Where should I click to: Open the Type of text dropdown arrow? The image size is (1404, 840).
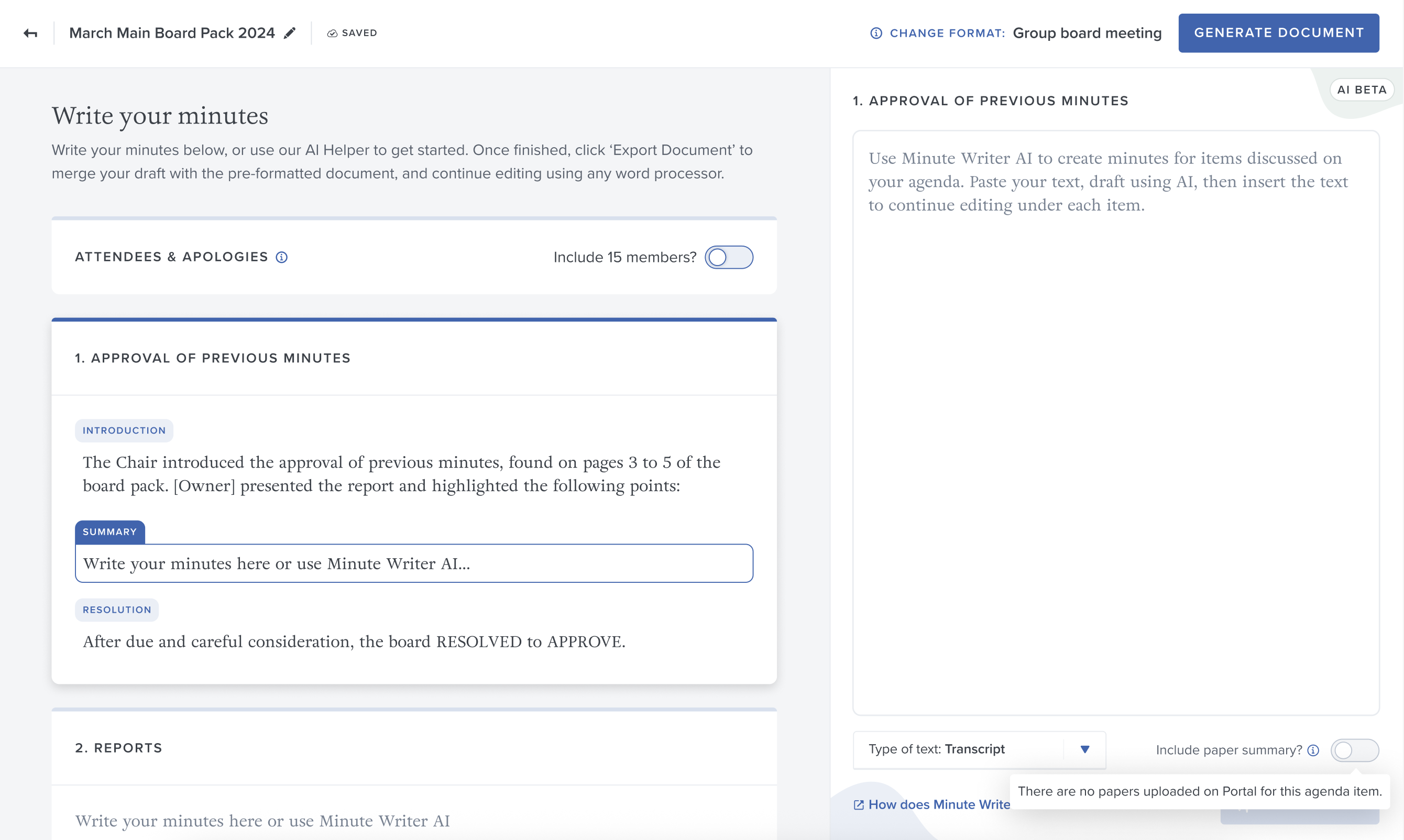coord(1085,749)
